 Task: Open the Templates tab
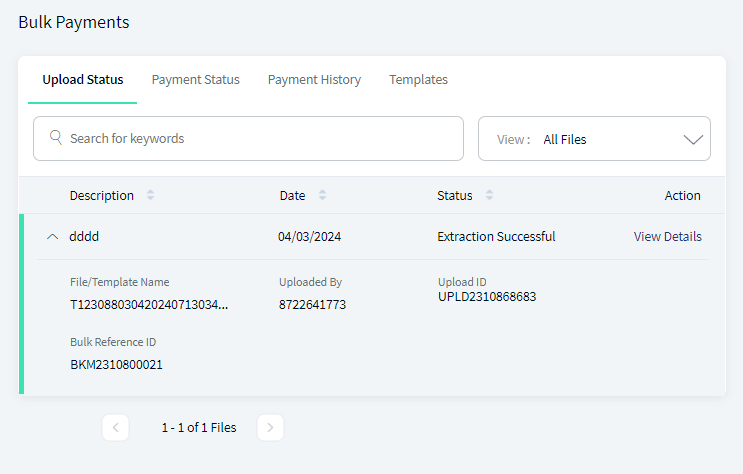(418, 80)
